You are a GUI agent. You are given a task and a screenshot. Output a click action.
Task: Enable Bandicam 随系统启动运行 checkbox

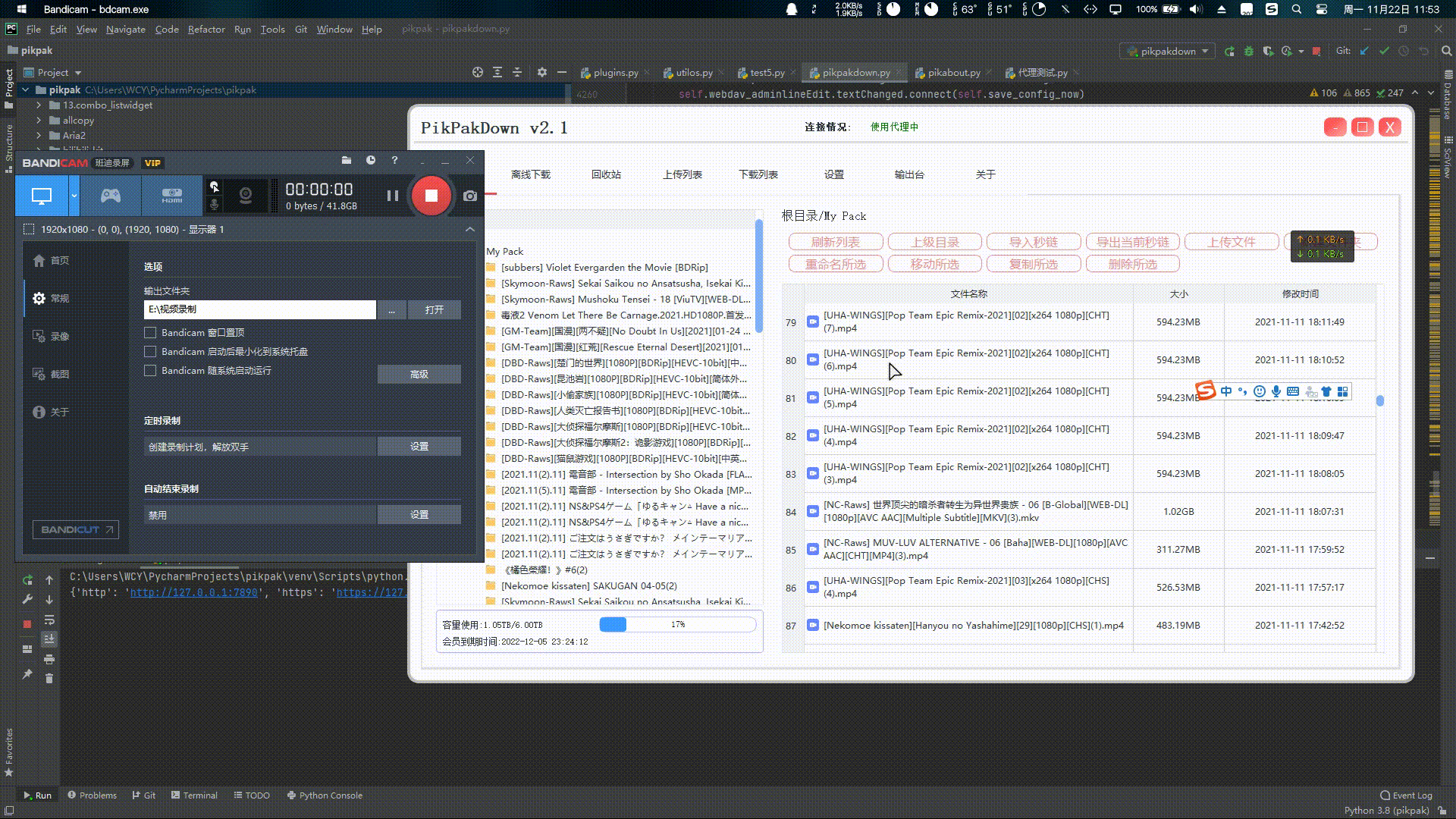[x=150, y=370]
